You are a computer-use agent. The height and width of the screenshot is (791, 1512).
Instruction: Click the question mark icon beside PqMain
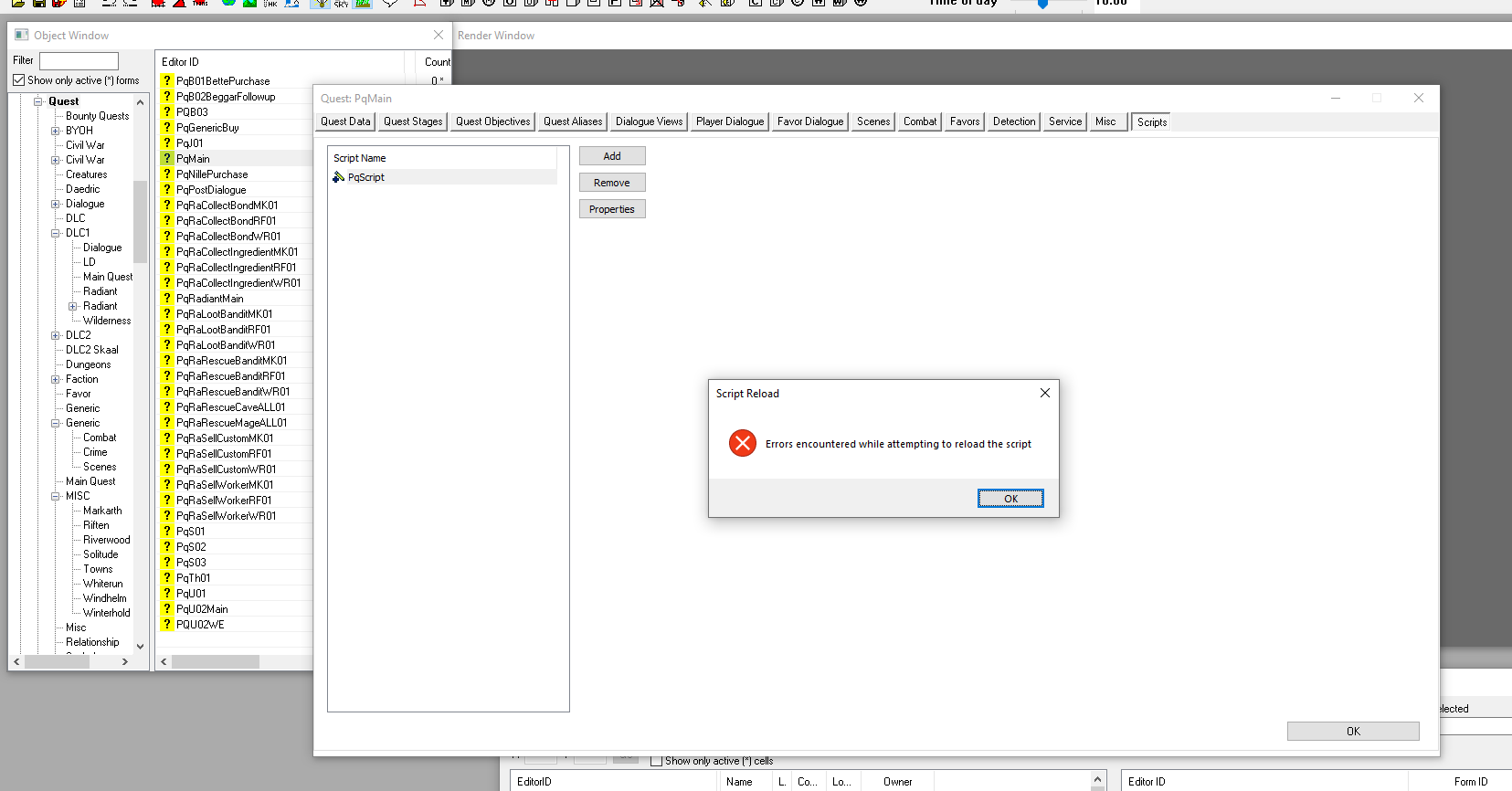[x=167, y=158]
